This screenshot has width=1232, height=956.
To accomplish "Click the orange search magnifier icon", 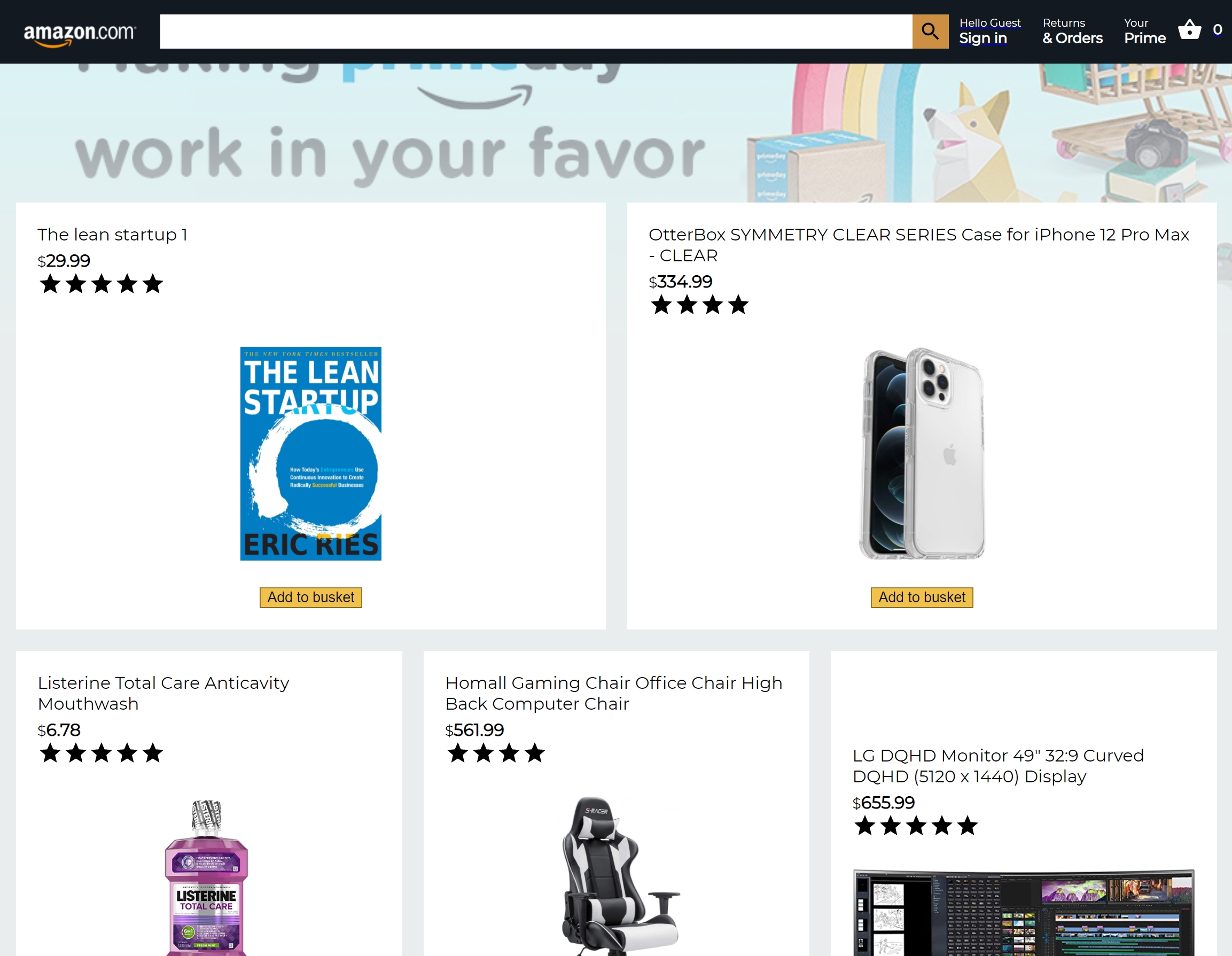I will pyautogui.click(x=930, y=31).
